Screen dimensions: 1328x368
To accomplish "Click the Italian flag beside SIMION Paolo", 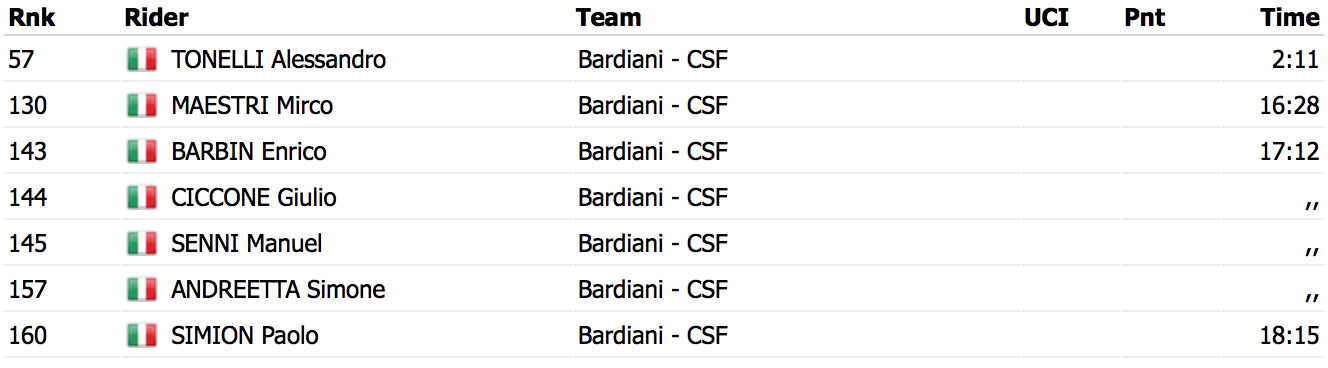I will (142, 336).
